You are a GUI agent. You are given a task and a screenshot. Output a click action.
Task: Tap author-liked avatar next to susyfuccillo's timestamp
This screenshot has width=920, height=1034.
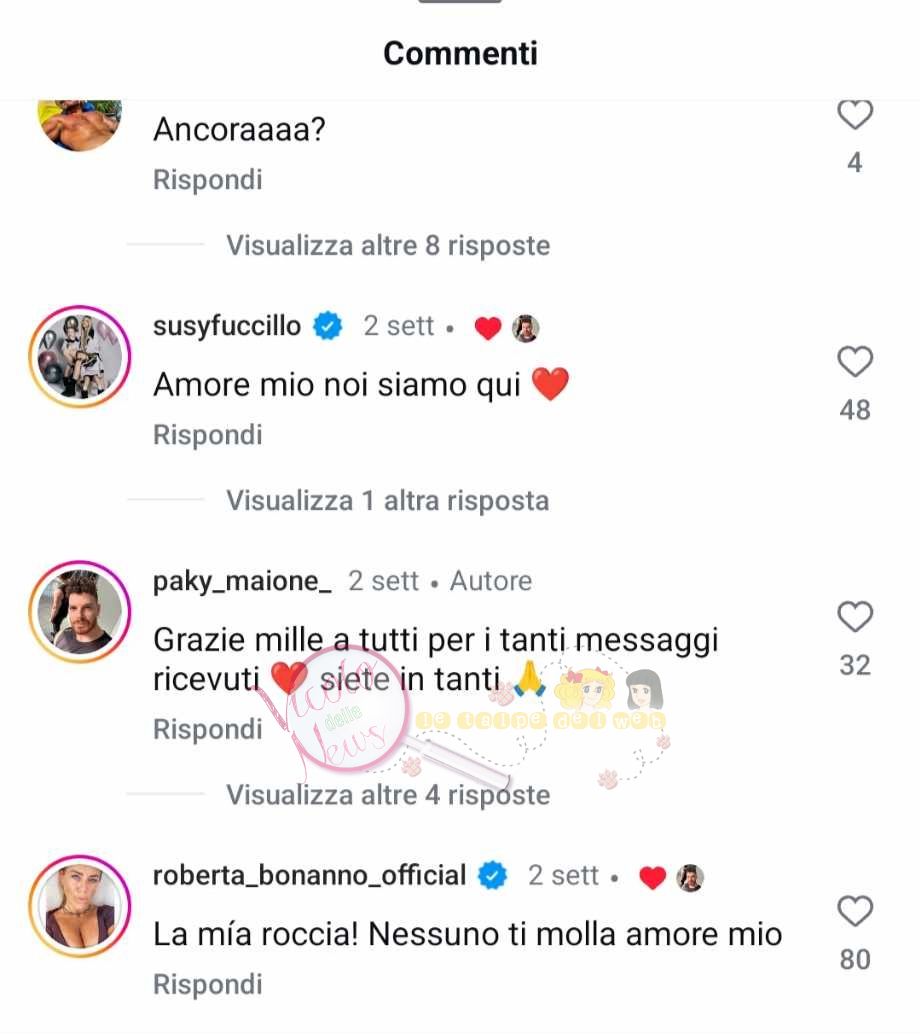526,328
